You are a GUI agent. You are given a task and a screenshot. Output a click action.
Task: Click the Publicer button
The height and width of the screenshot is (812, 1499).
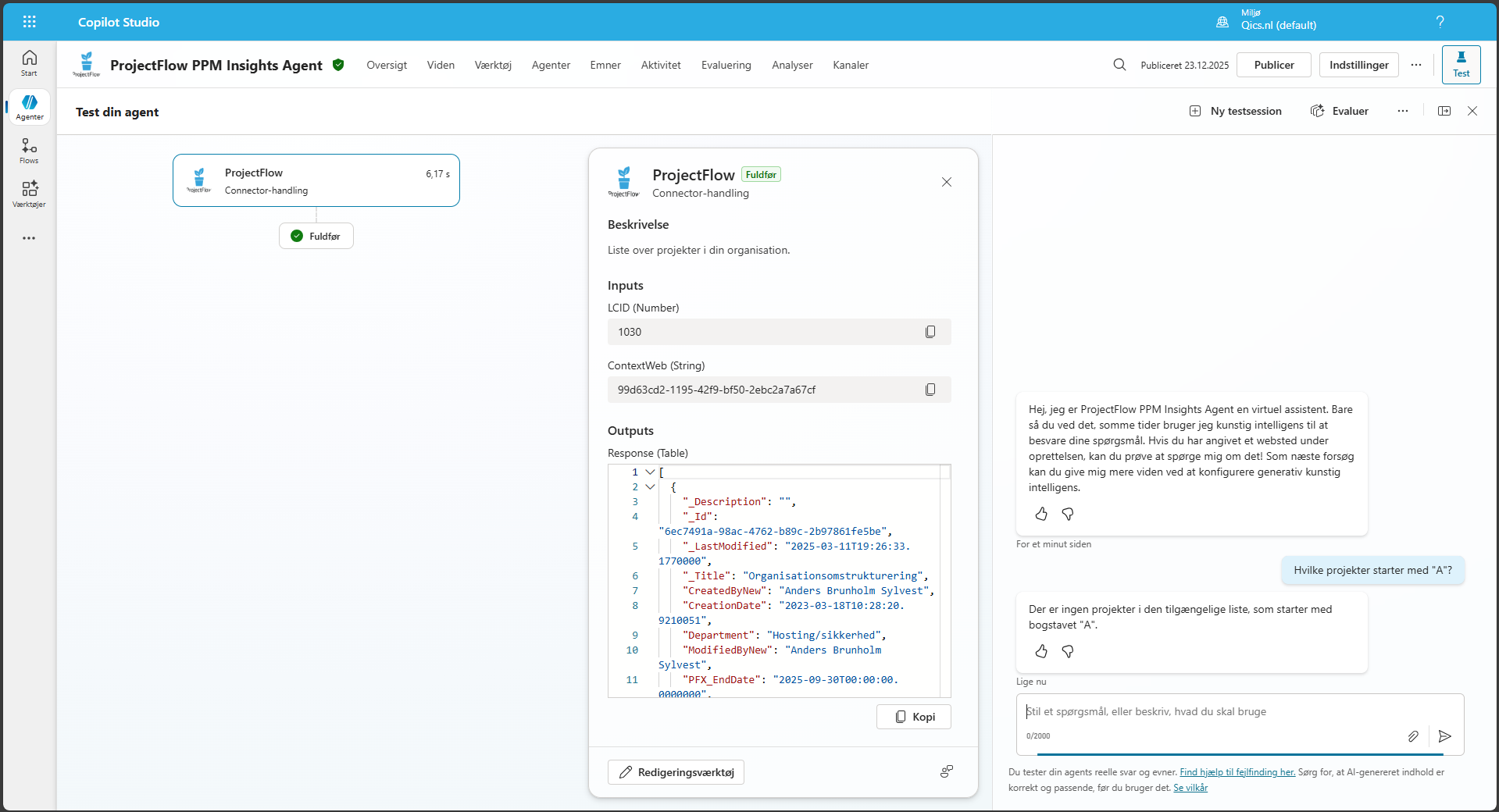coord(1274,65)
